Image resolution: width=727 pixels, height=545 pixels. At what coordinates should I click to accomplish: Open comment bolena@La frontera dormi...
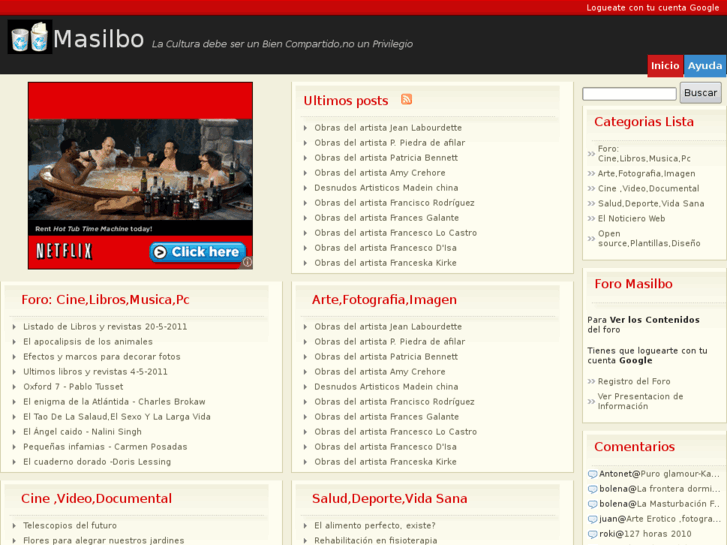pos(660,489)
